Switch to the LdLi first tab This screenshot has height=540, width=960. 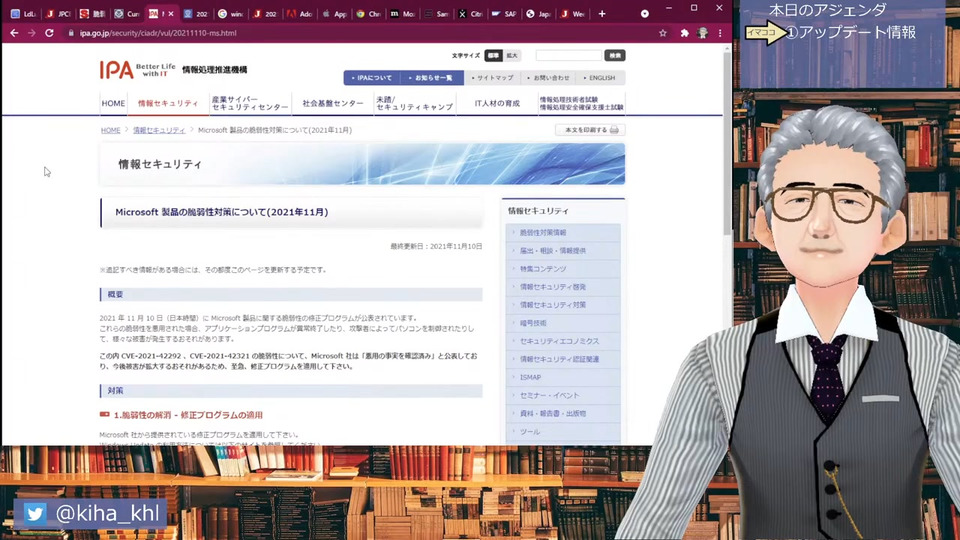(24, 13)
